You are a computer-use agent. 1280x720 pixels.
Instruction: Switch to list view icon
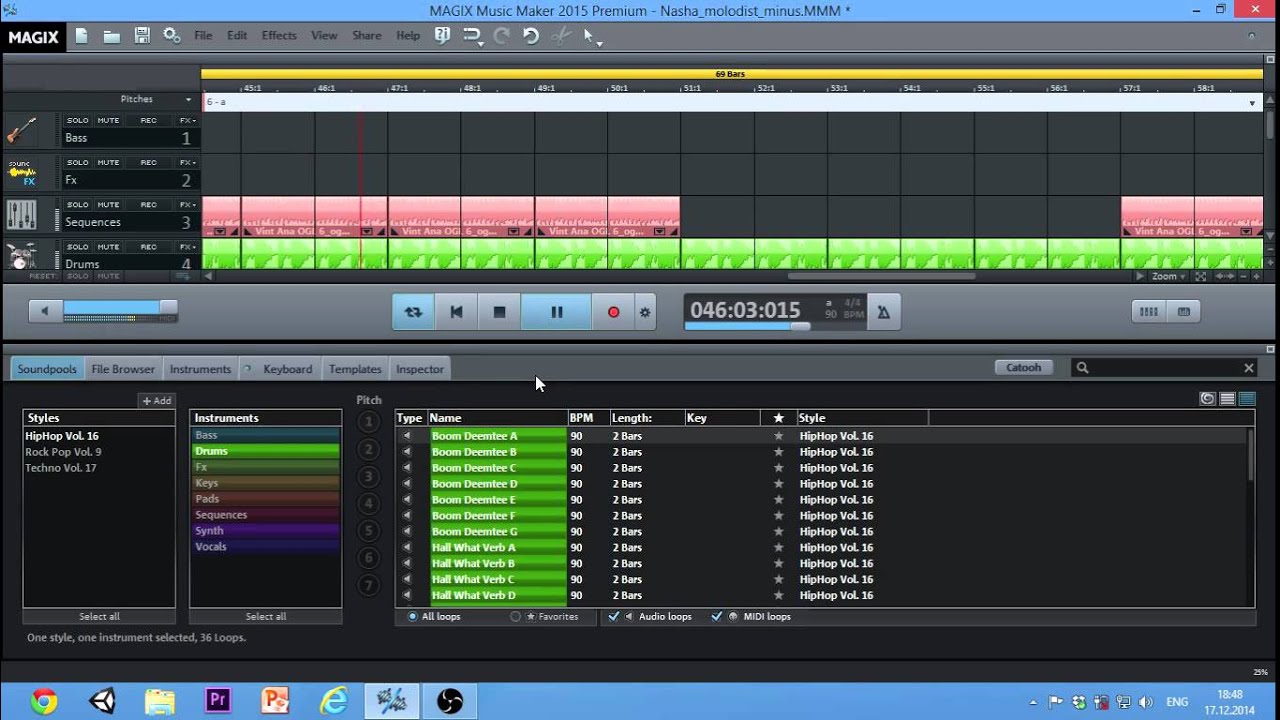pyautogui.click(x=1227, y=398)
